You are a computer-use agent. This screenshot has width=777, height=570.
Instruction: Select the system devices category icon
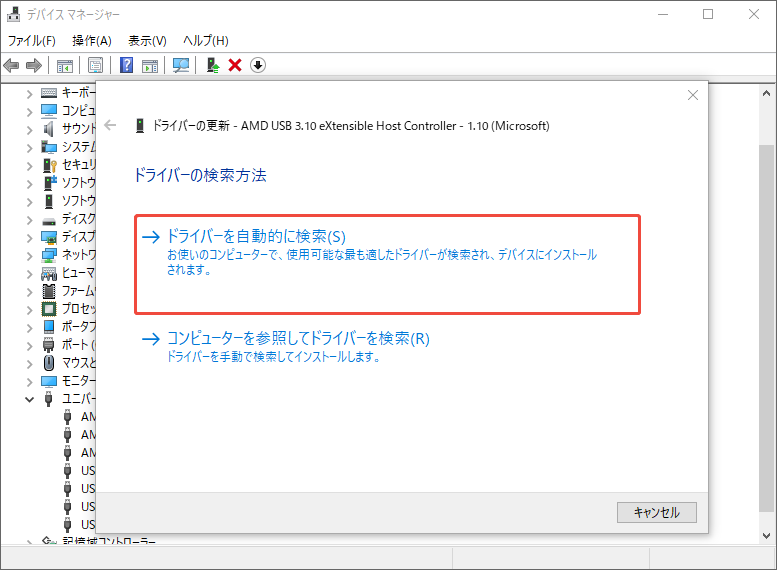point(49,147)
